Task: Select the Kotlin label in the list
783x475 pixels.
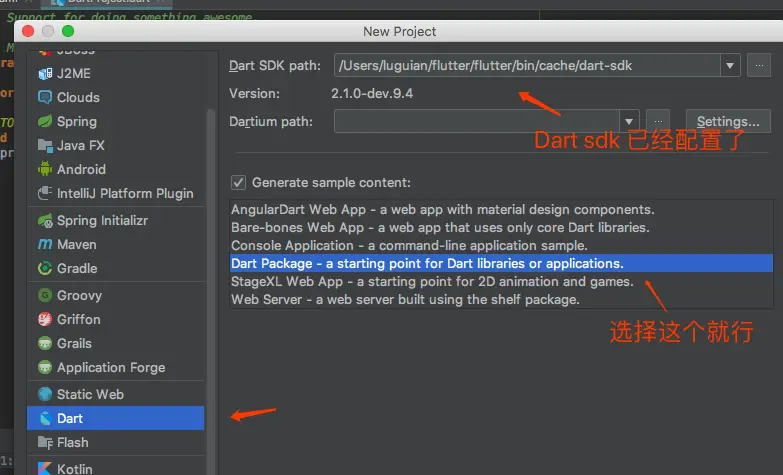Action: [75, 469]
